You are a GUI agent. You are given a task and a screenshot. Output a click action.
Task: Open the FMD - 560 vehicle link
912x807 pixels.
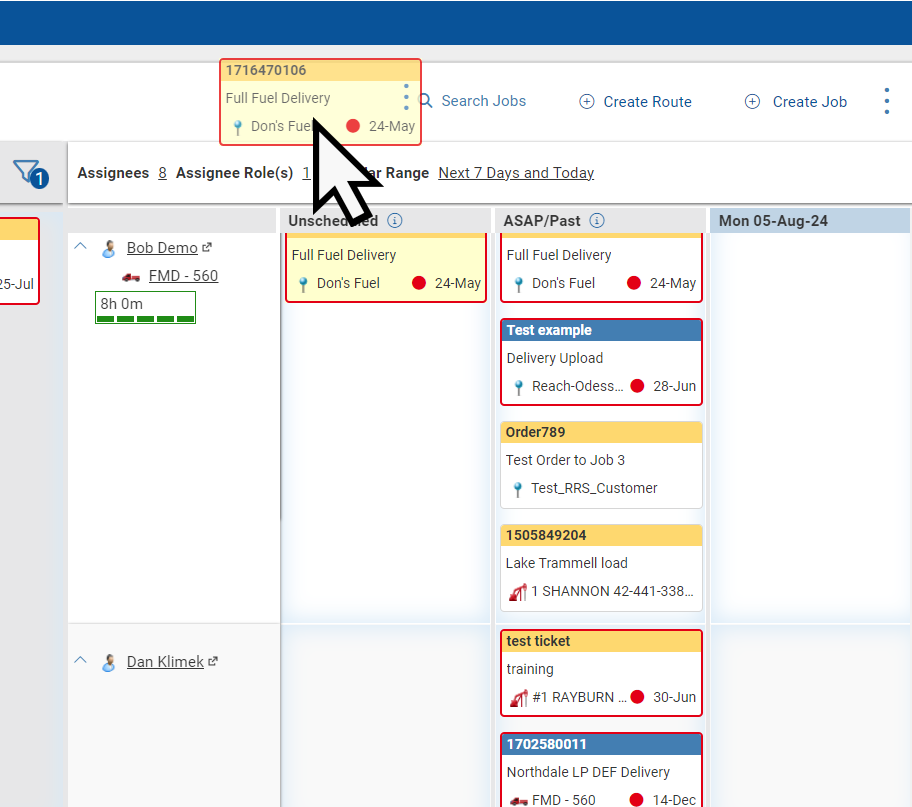tap(183, 276)
